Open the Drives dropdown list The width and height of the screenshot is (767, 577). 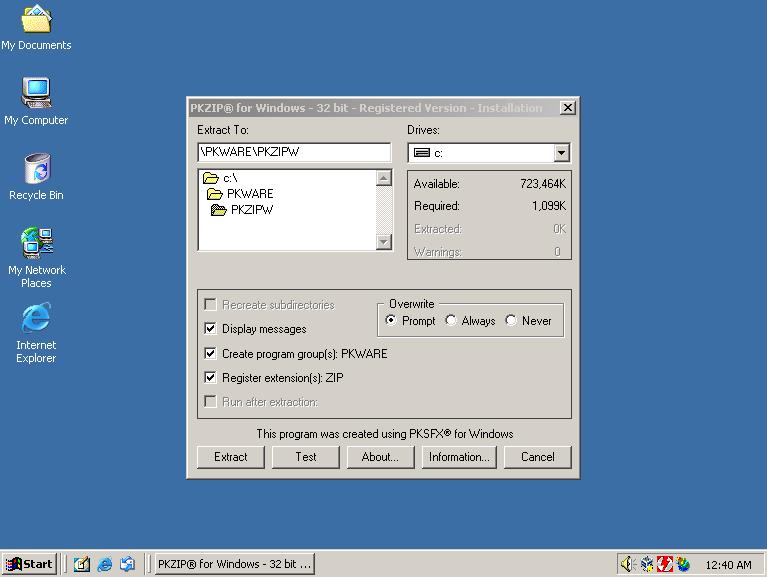pos(561,153)
